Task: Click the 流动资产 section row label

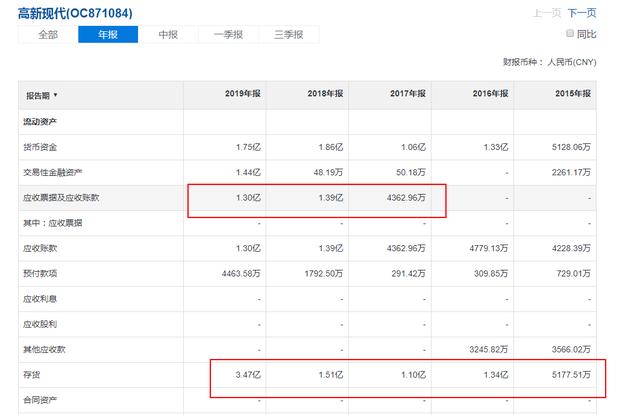Action: coord(40,122)
